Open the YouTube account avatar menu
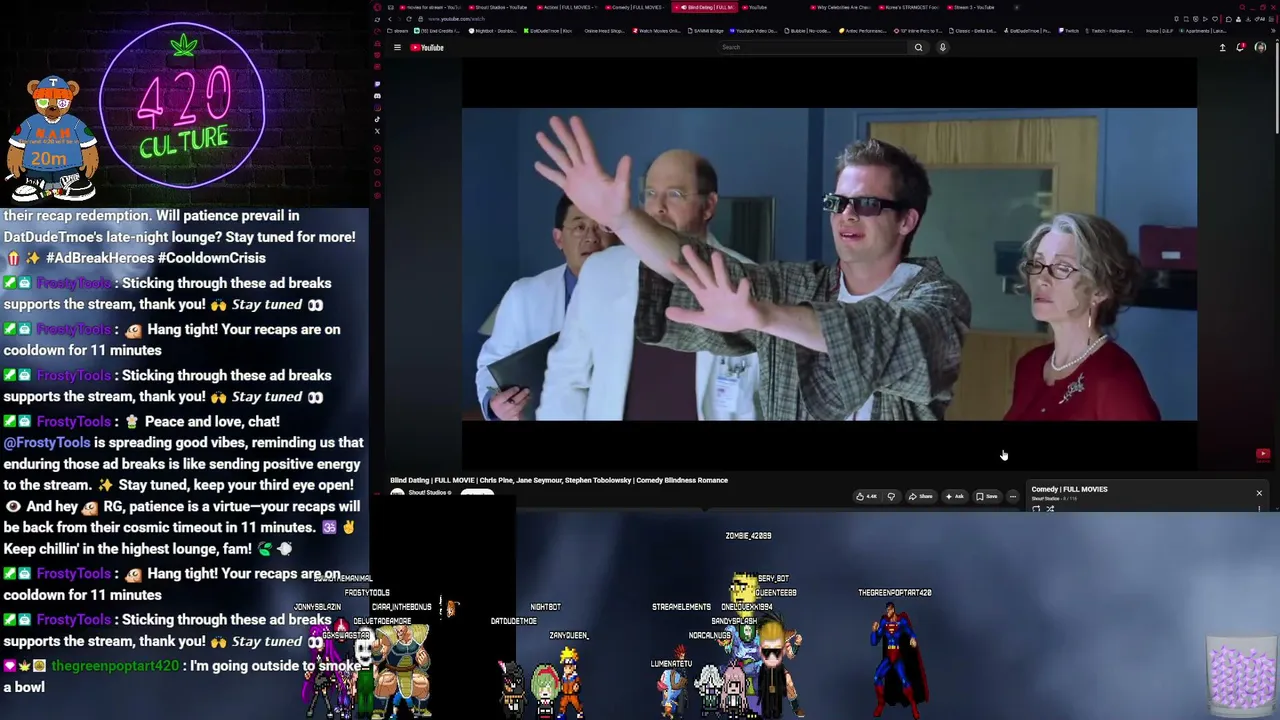1280x720 pixels. [1260, 47]
